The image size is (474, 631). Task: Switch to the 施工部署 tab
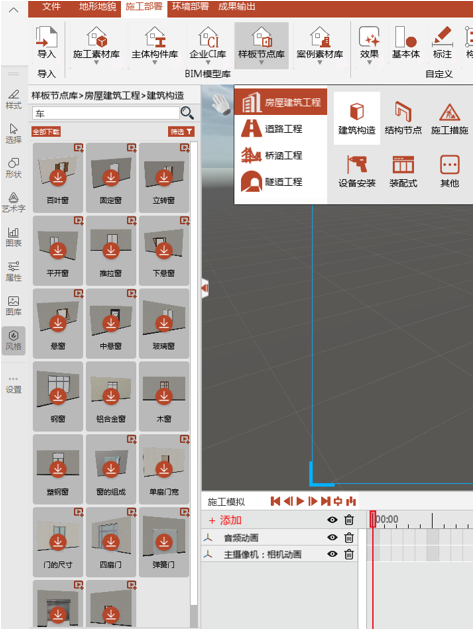[x=144, y=7]
